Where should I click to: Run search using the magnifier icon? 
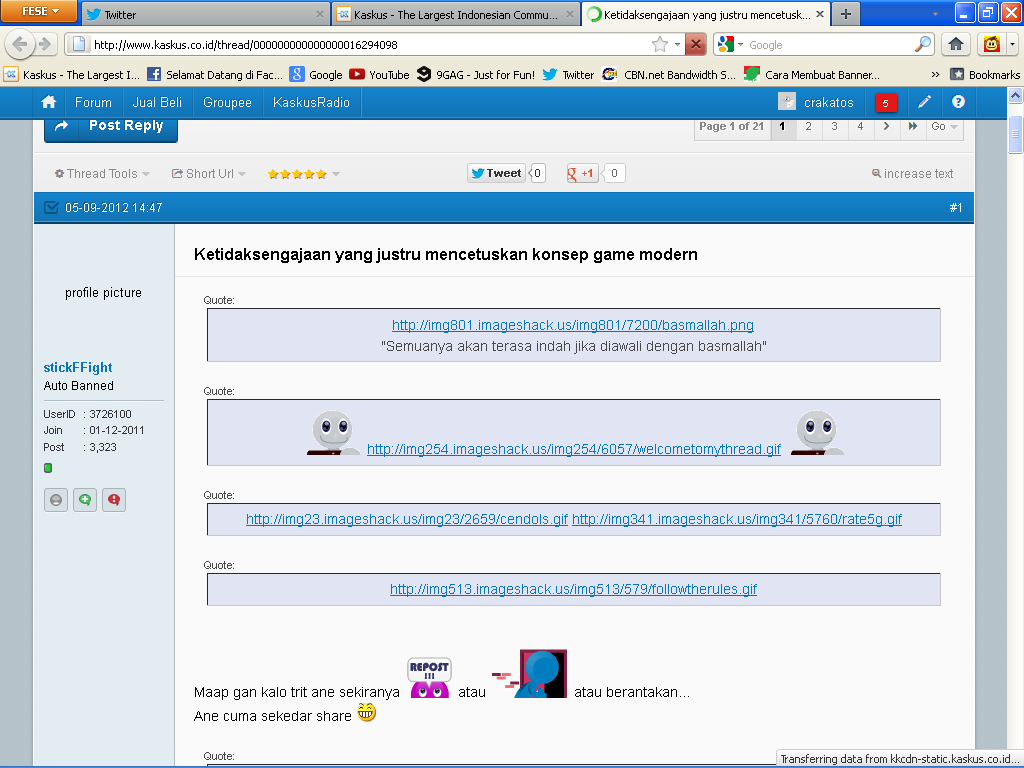tap(922, 44)
